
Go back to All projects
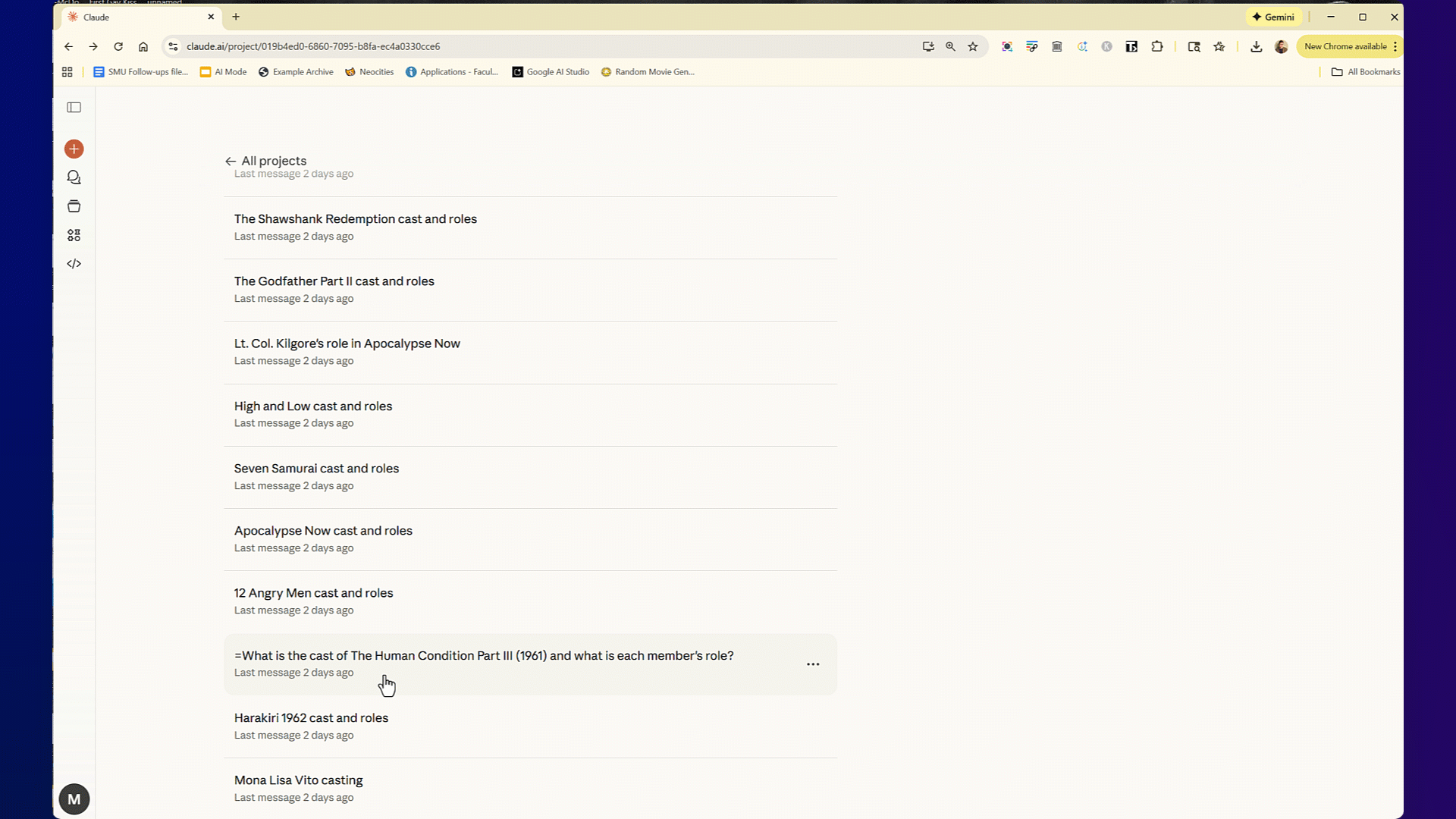click(266, 161)
